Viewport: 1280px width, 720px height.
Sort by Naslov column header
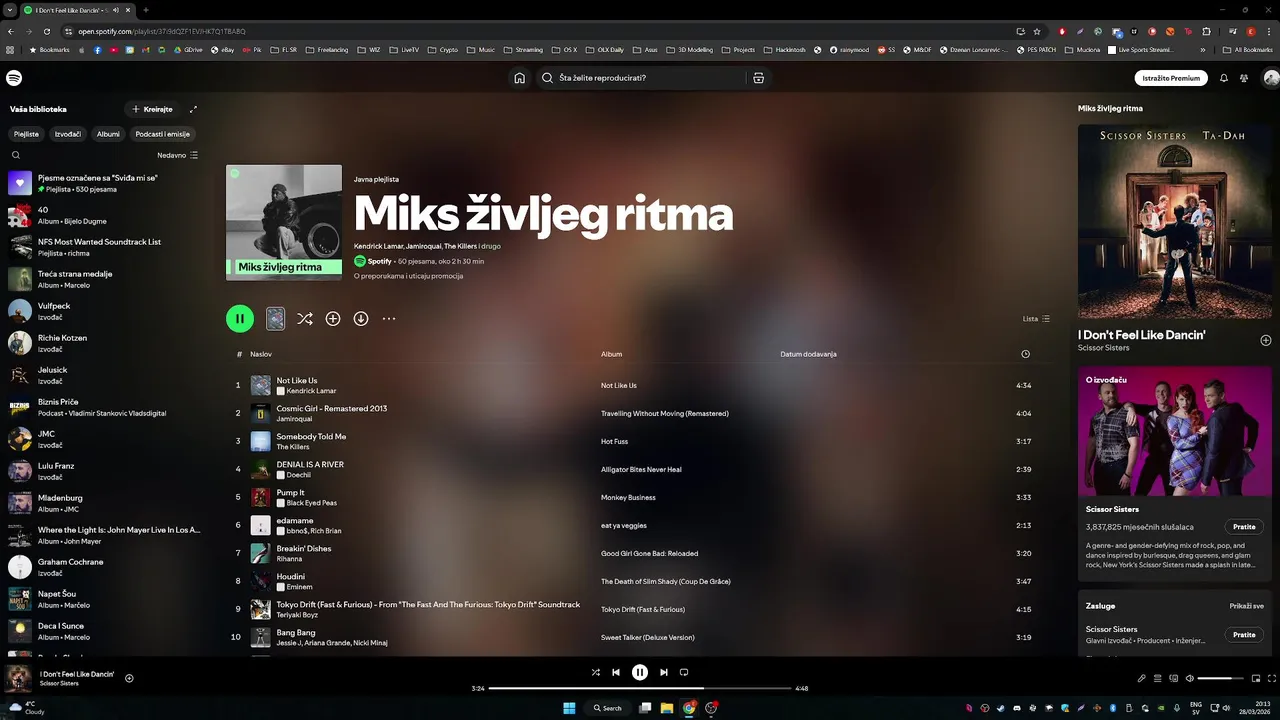[x=261, y=354]
